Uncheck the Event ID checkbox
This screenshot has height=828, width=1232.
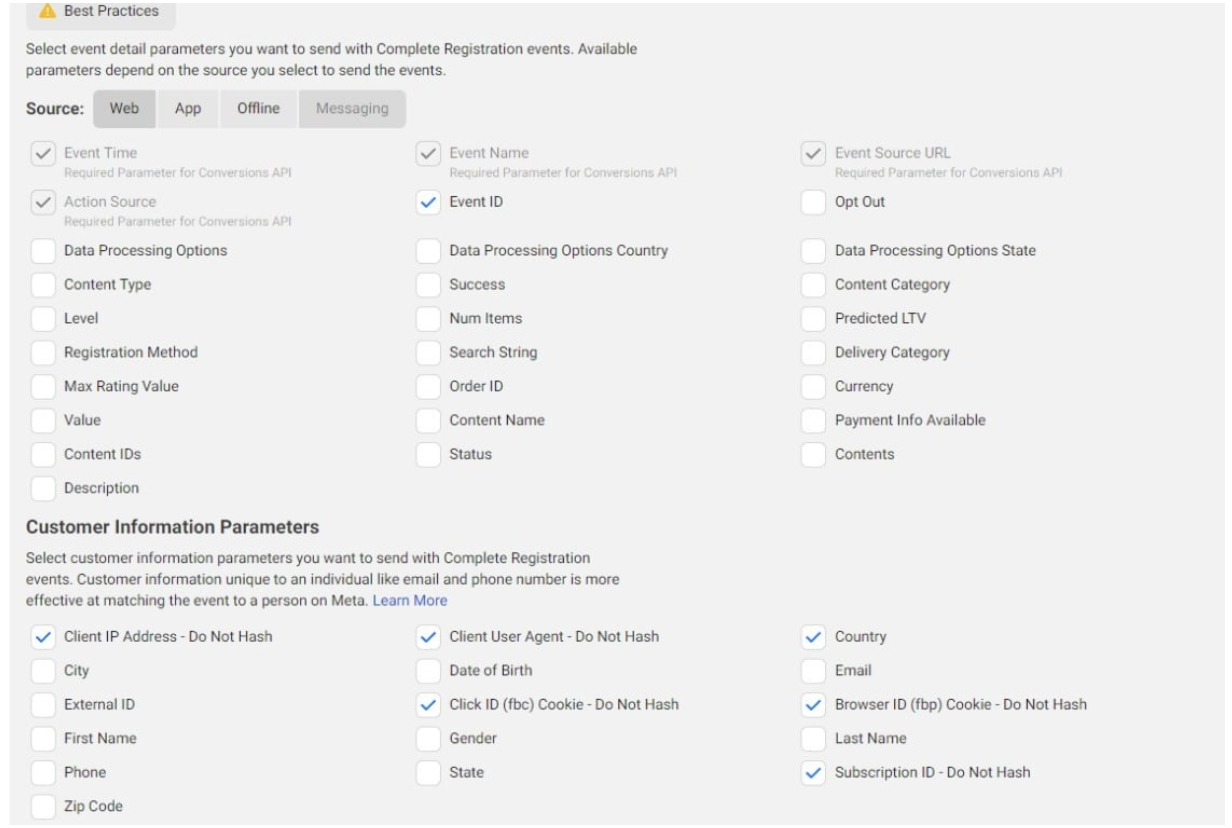tap(428, 202)
